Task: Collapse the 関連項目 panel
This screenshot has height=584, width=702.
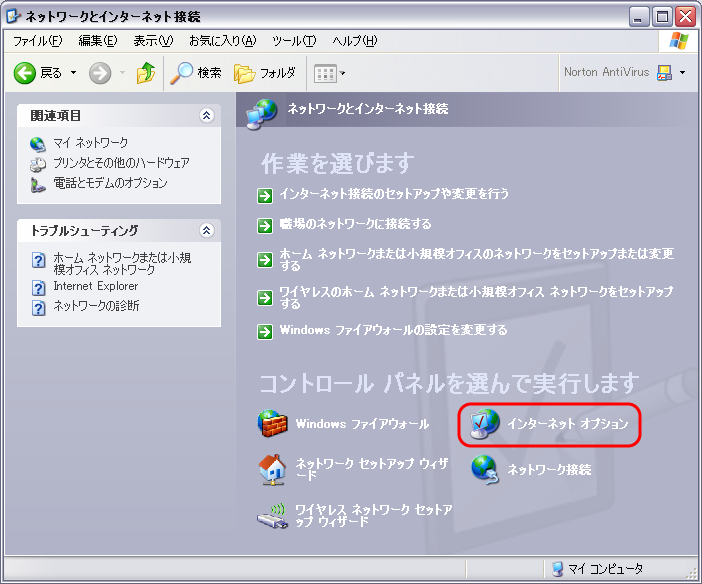Action: tap(206, 116)
